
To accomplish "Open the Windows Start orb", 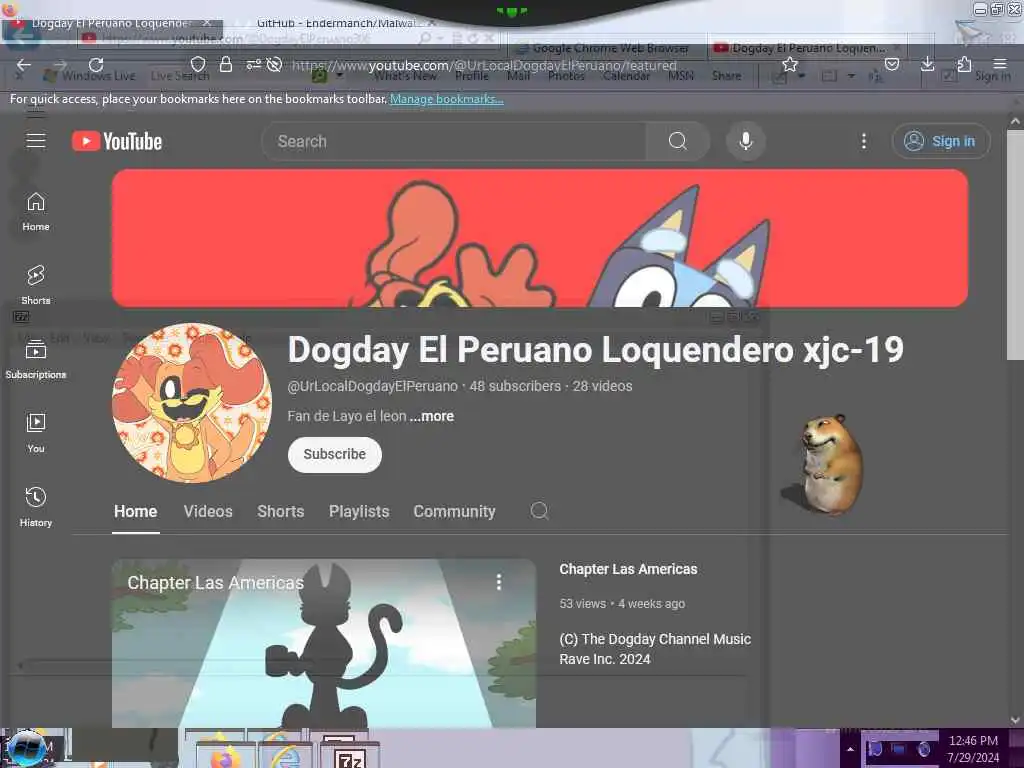I will (x=26, y=748).
